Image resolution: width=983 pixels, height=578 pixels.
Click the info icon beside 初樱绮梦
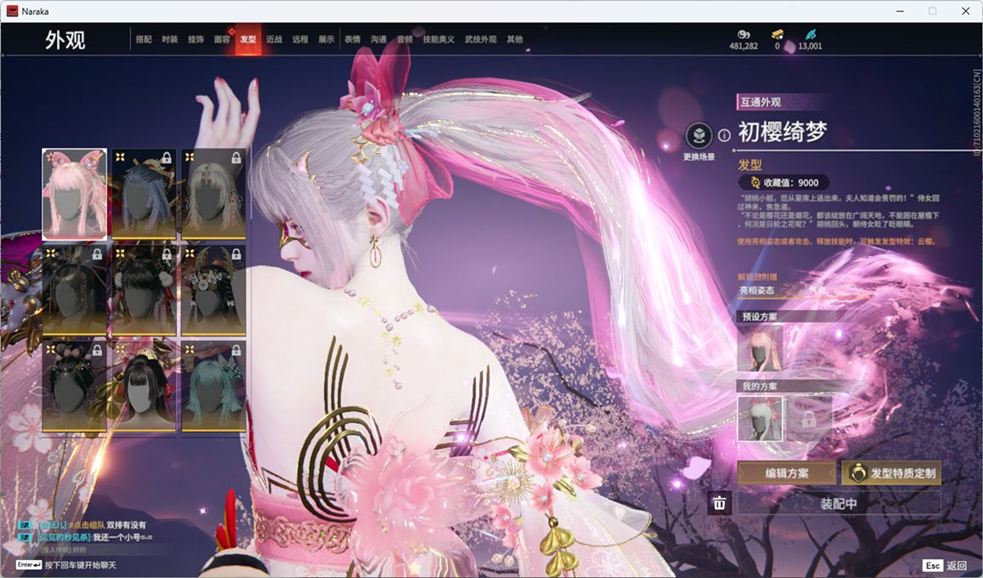(724, 135)
